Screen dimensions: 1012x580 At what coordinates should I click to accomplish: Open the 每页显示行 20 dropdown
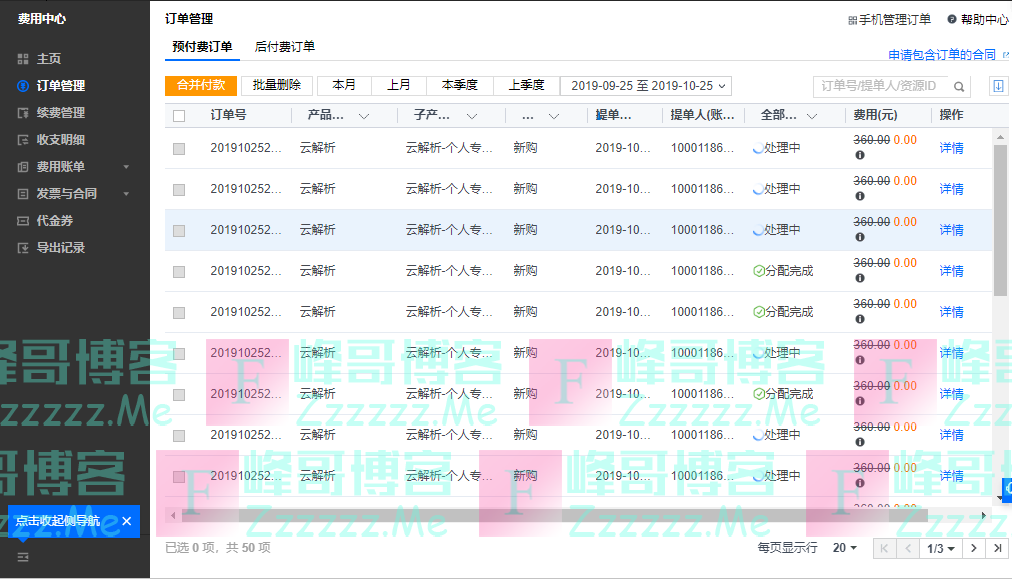tap(844, 548)
